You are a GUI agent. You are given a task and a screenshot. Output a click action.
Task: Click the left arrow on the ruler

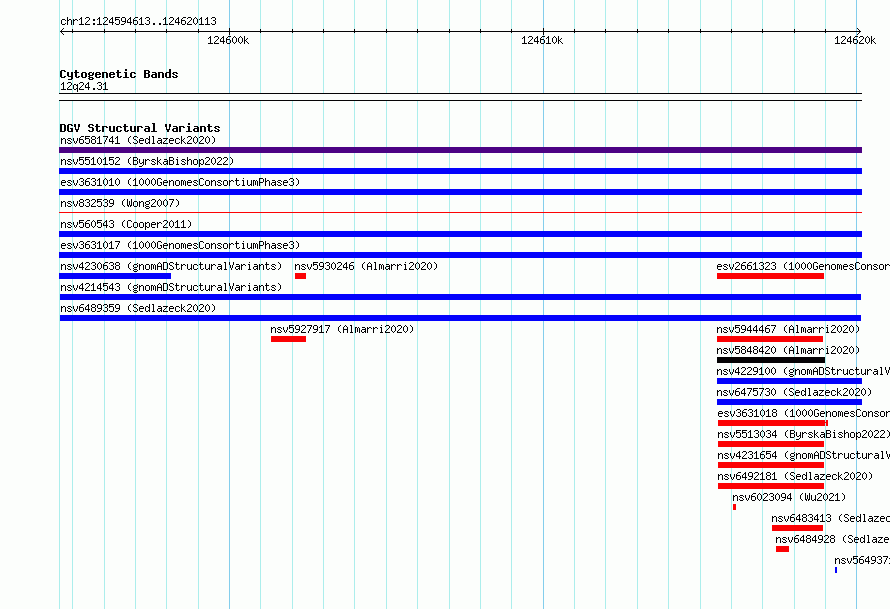(x=63, y=31)
